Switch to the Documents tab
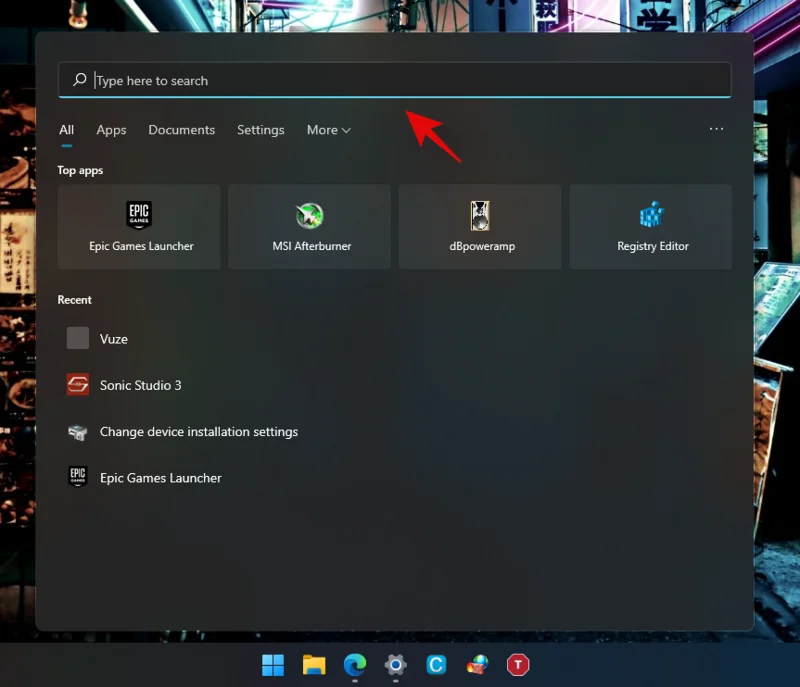Viewport: 800px width, 687px height. 182,130
